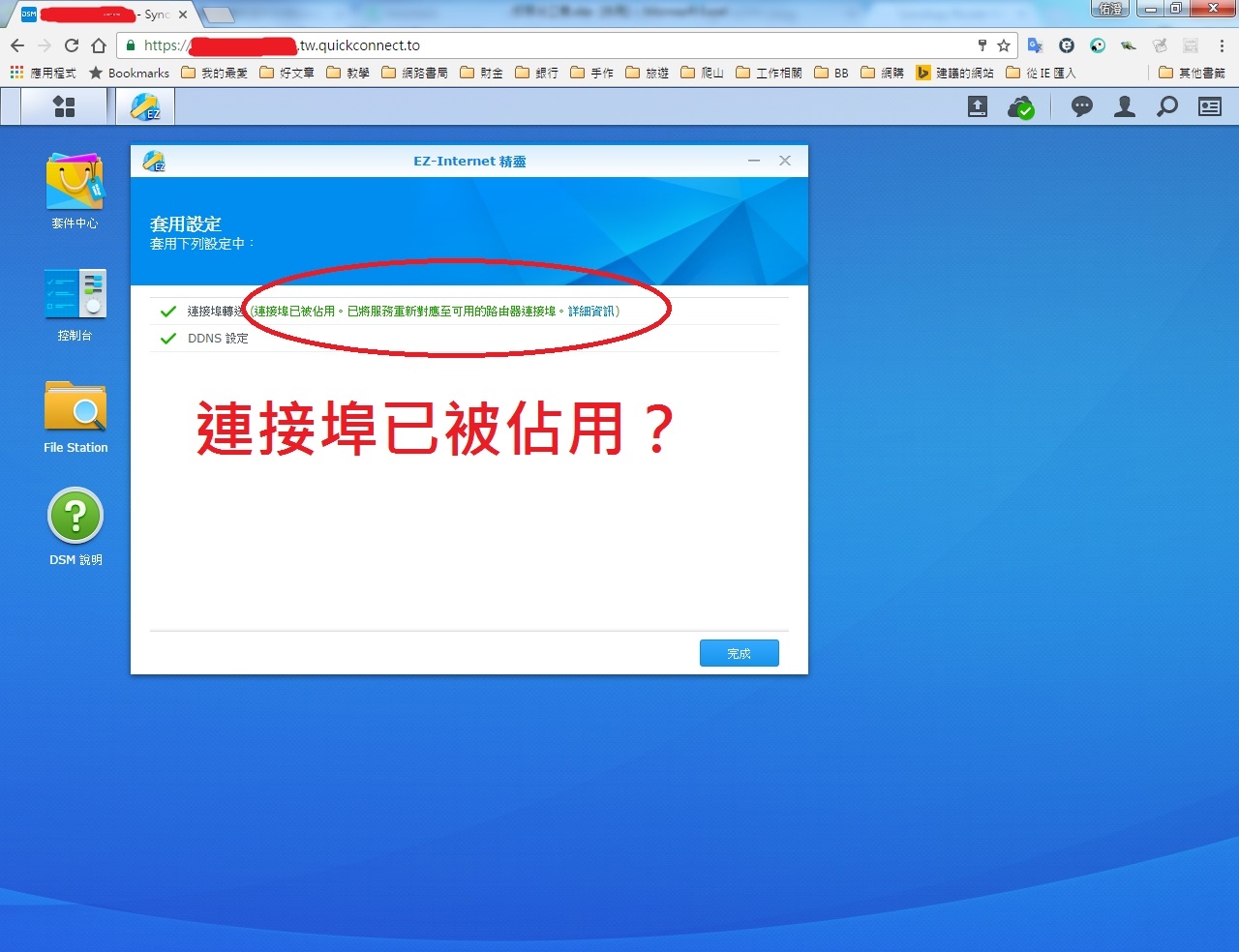Click the round E extension icon
Viewport: 1239px width, 952px height.
click(1067, 45)
